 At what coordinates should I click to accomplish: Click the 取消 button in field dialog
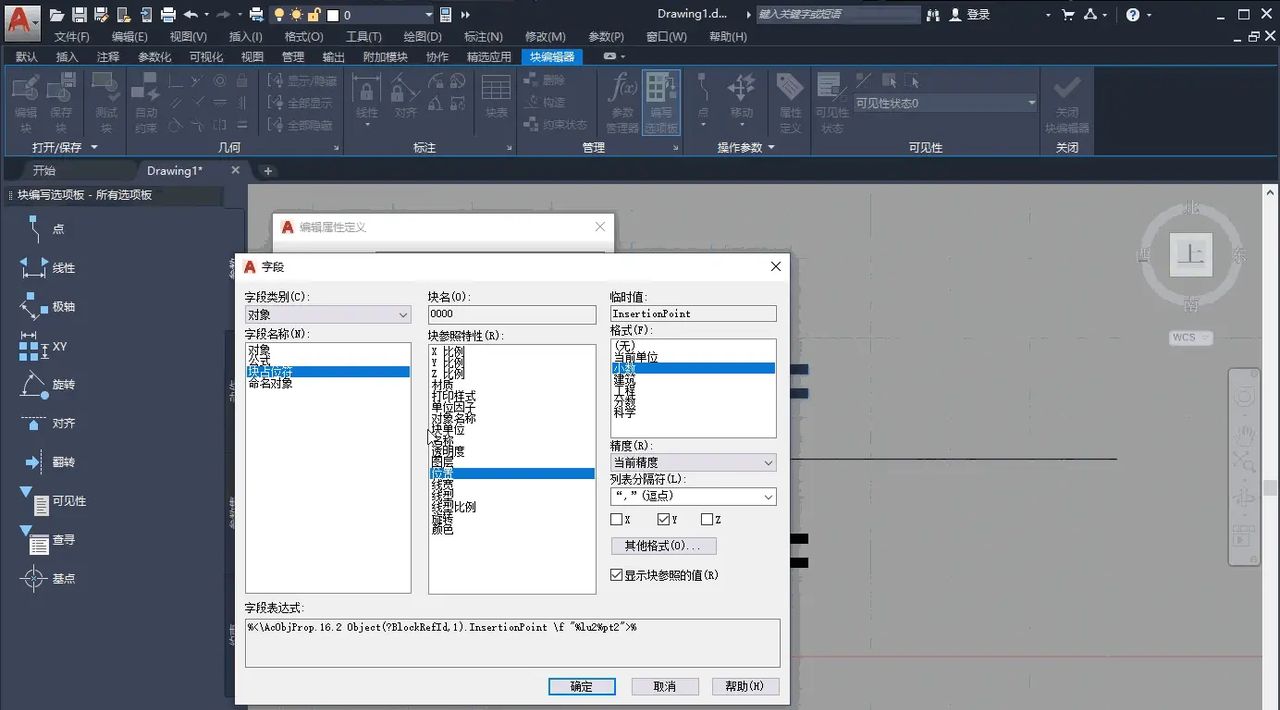coord(664,687)
